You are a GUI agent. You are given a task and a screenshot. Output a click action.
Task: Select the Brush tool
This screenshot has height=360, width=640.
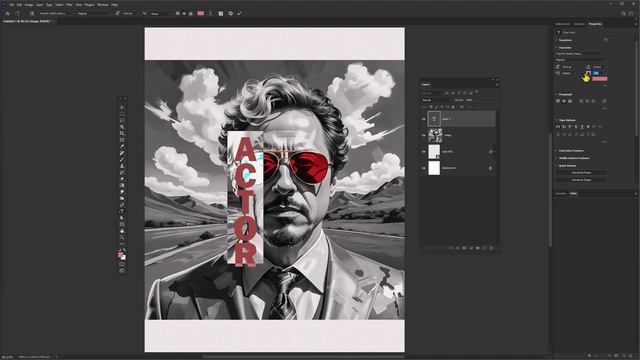[122, 160]
